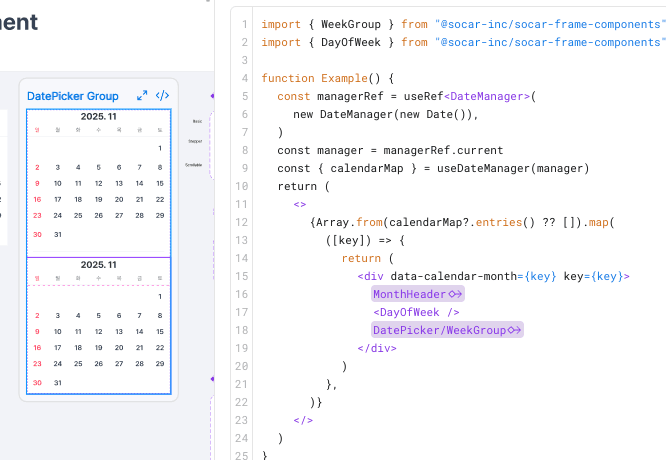Open the code view icon for DatePicker Group
The width and height of the screenshot is (666, 460).
tap(162, 96)
